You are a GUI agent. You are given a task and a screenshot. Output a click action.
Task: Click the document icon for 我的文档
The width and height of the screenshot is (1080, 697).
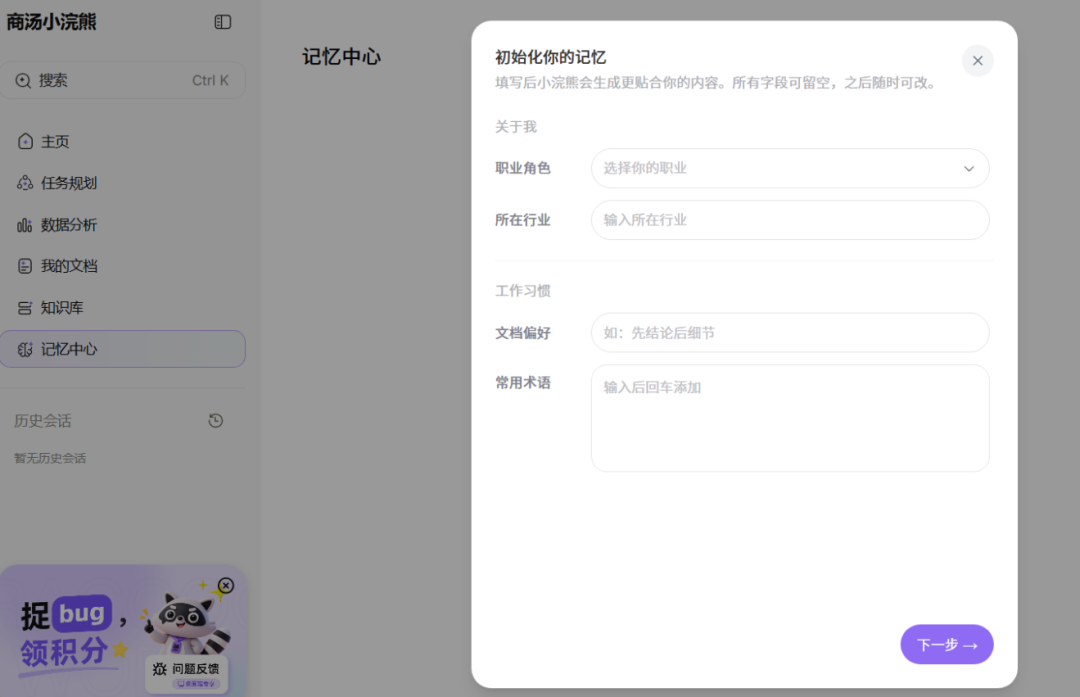click(x=25, y=266)
